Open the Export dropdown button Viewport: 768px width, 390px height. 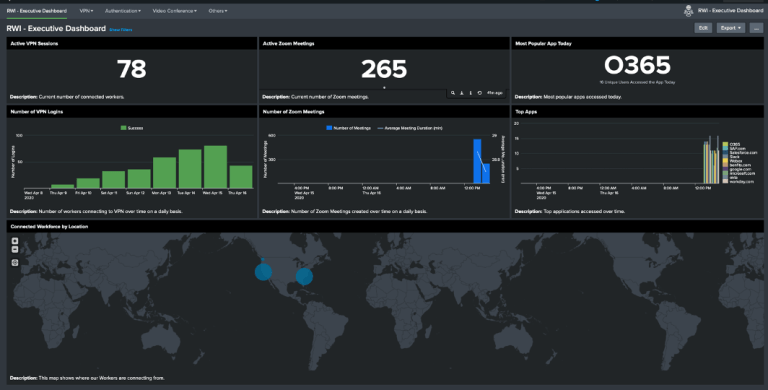731,28
